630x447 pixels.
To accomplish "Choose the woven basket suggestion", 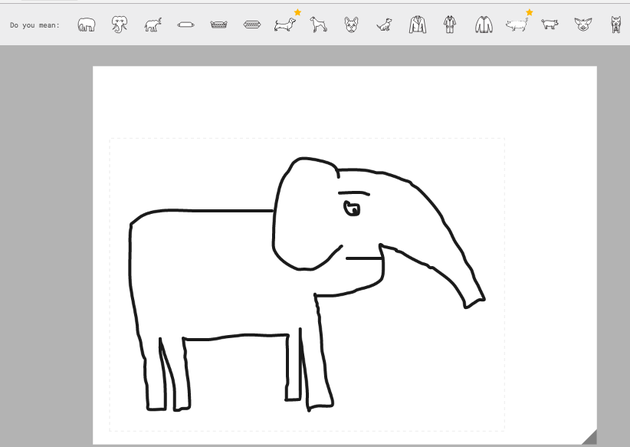I will pyautogui.click(x=219, y=25).
